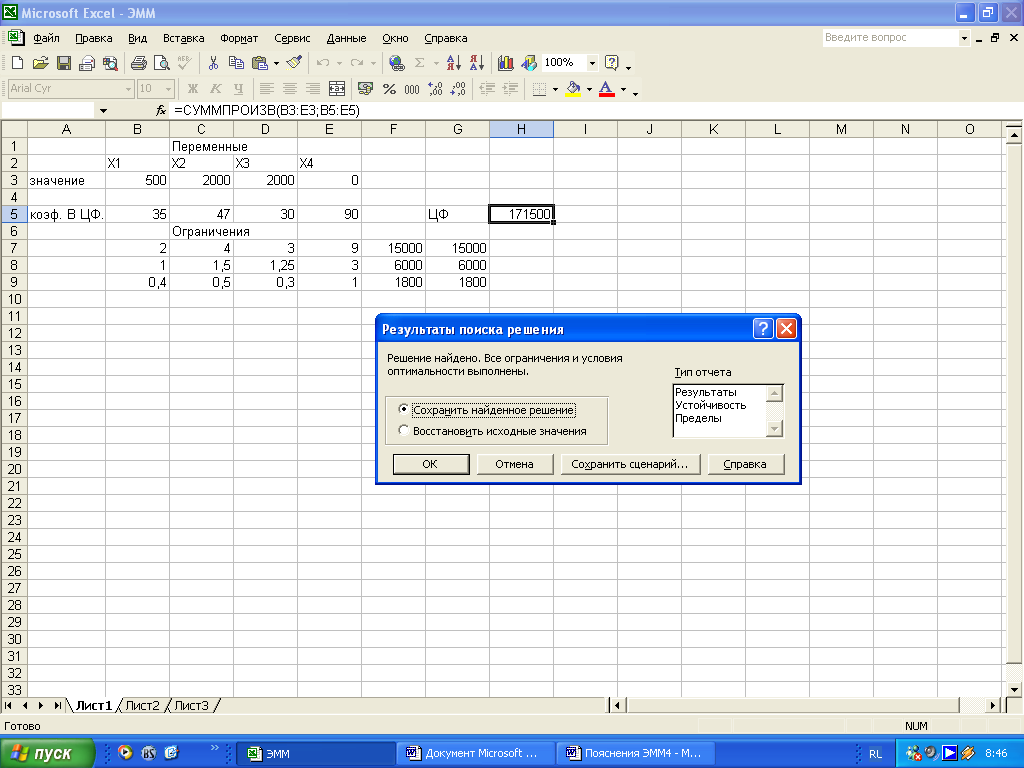Open the zoom 100% dropdown
The width and height of the screenshot is (1024, 768).
[x=592, y=63]
